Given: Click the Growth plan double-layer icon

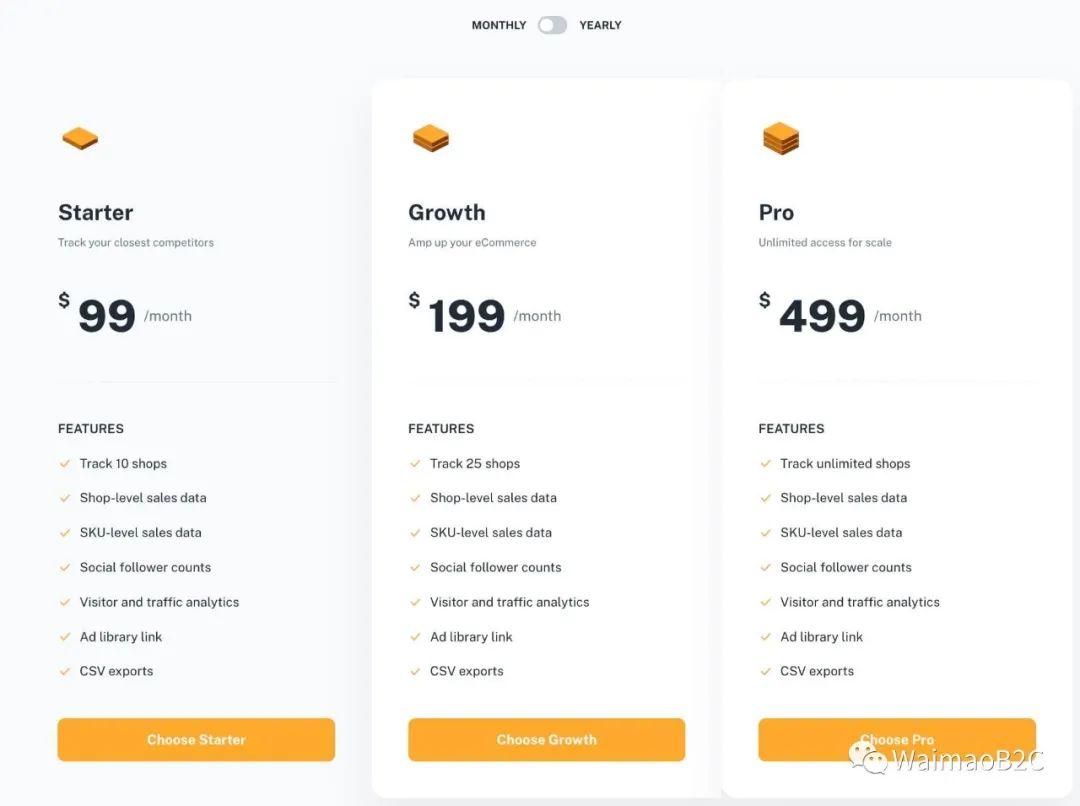Looking at the screenshot, I should coord(430,138).
